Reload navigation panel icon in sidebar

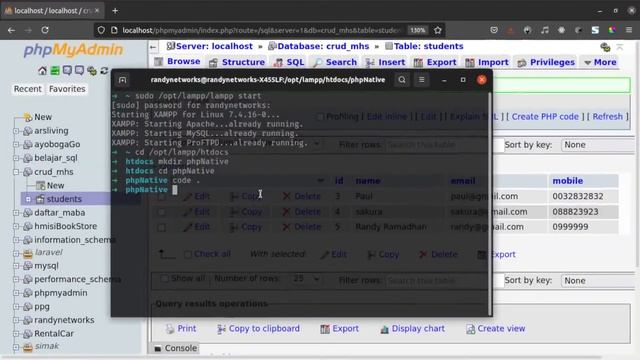104,71
